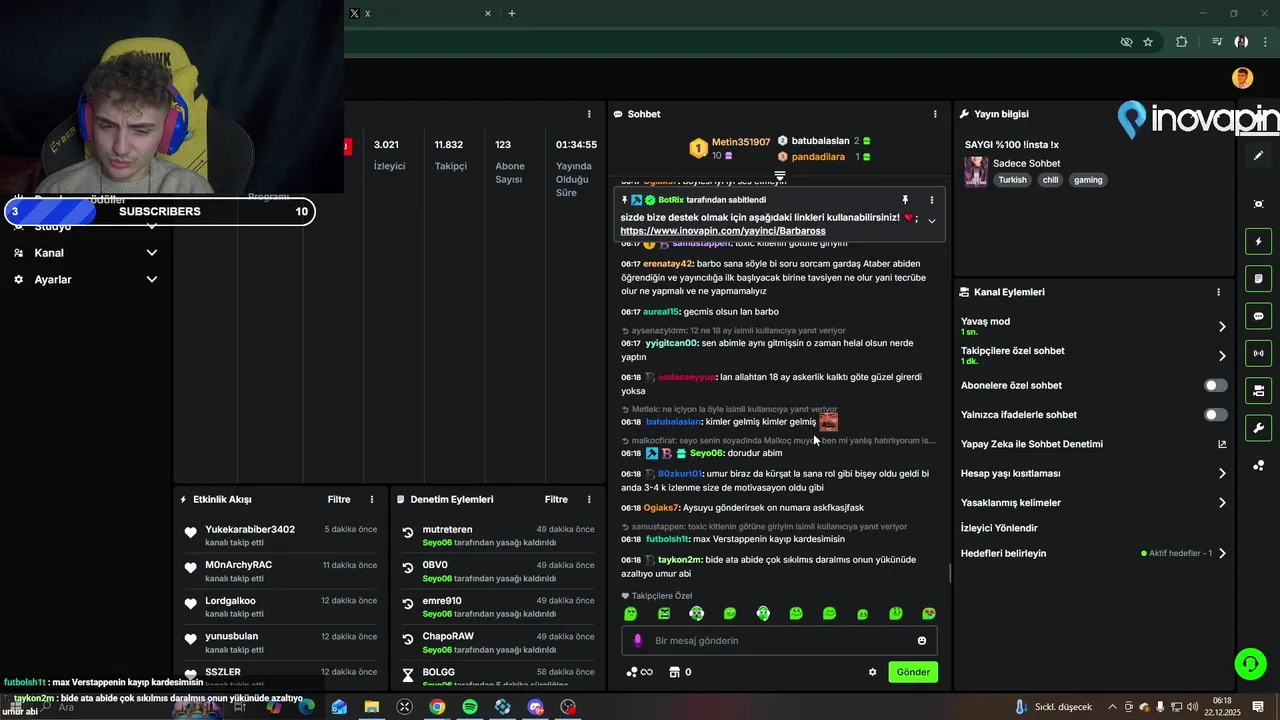
Task: Click the chill stream tag
Action: (x=1050, y=180)
